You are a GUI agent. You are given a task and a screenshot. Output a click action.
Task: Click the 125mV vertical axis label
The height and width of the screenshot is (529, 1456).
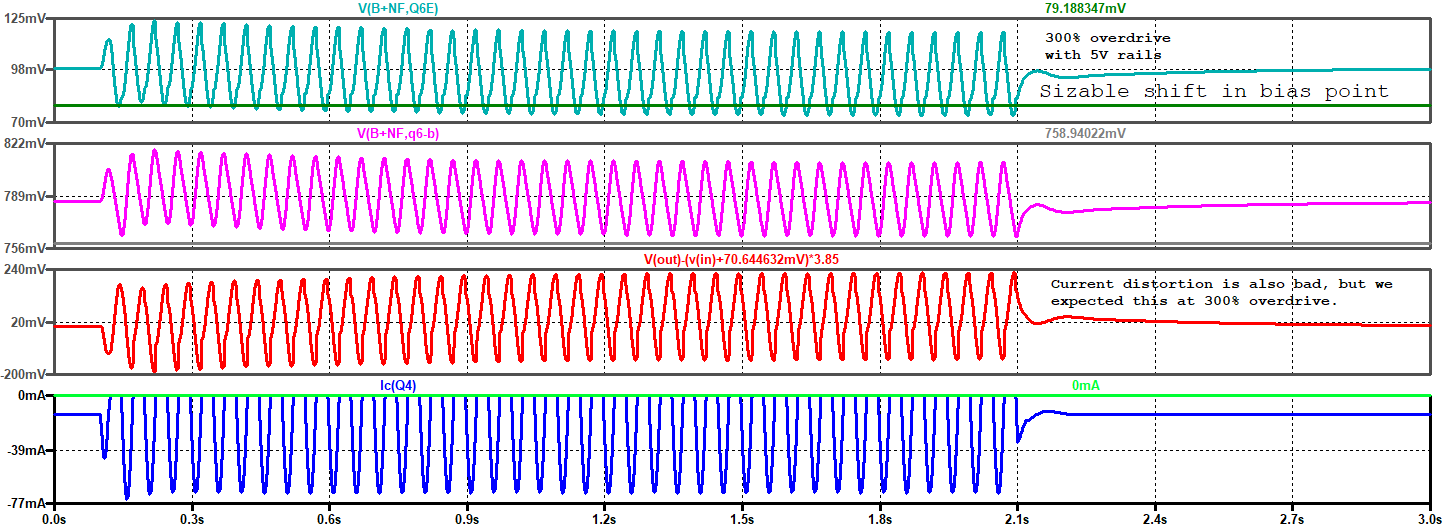[x=26, y=18]
